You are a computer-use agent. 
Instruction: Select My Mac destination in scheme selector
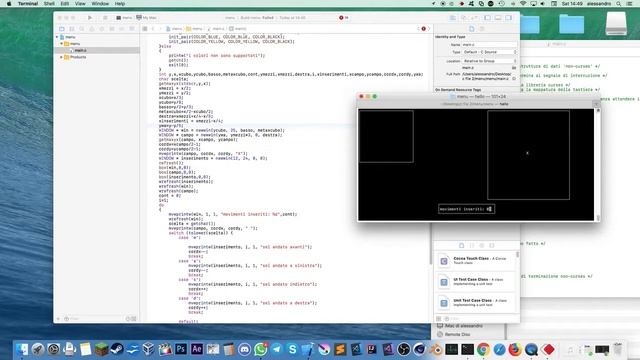tap(147, 18)
